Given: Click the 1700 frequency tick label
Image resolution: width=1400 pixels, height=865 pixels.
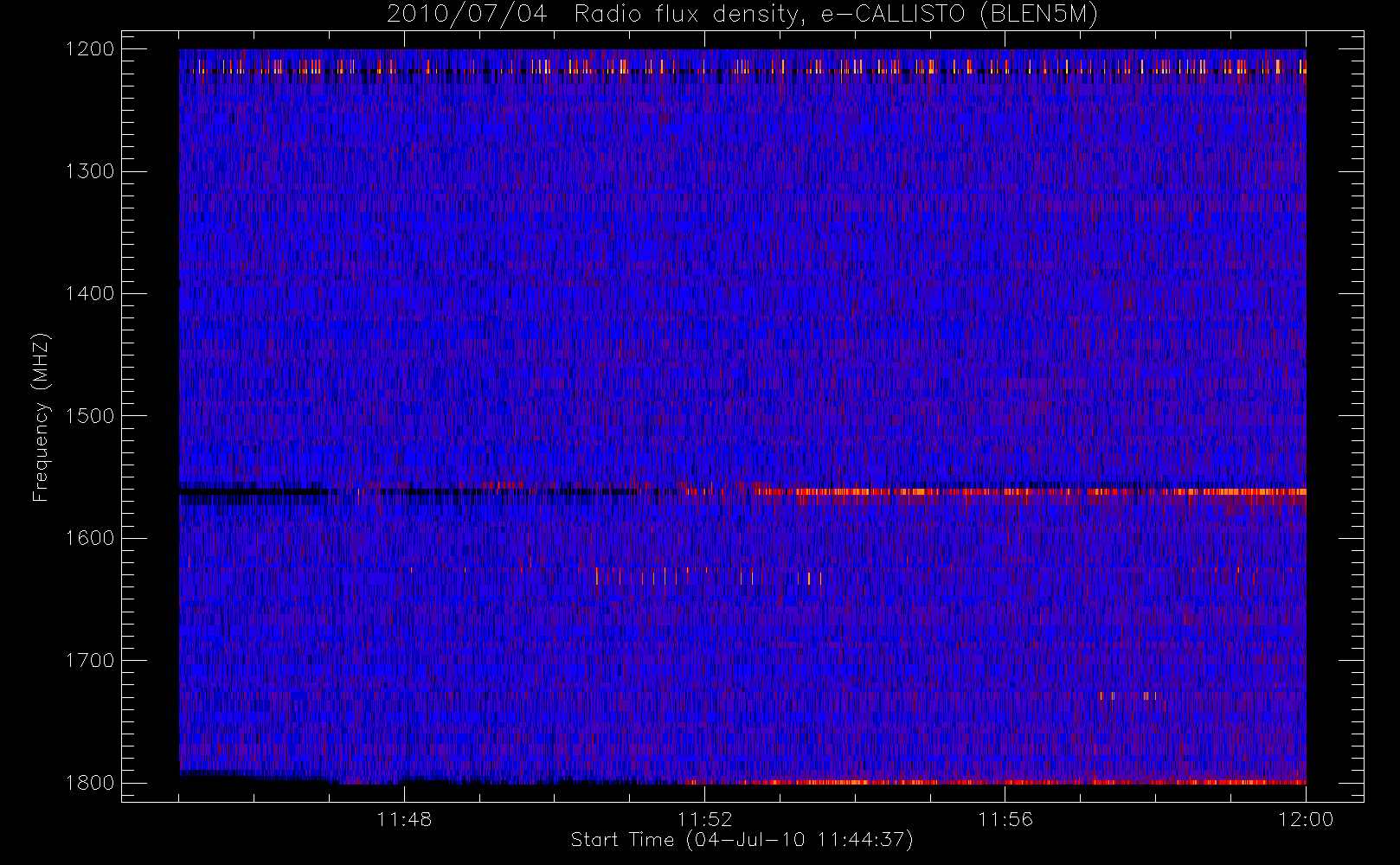Looking at the screenshot, I should click(x=90, y=661).
